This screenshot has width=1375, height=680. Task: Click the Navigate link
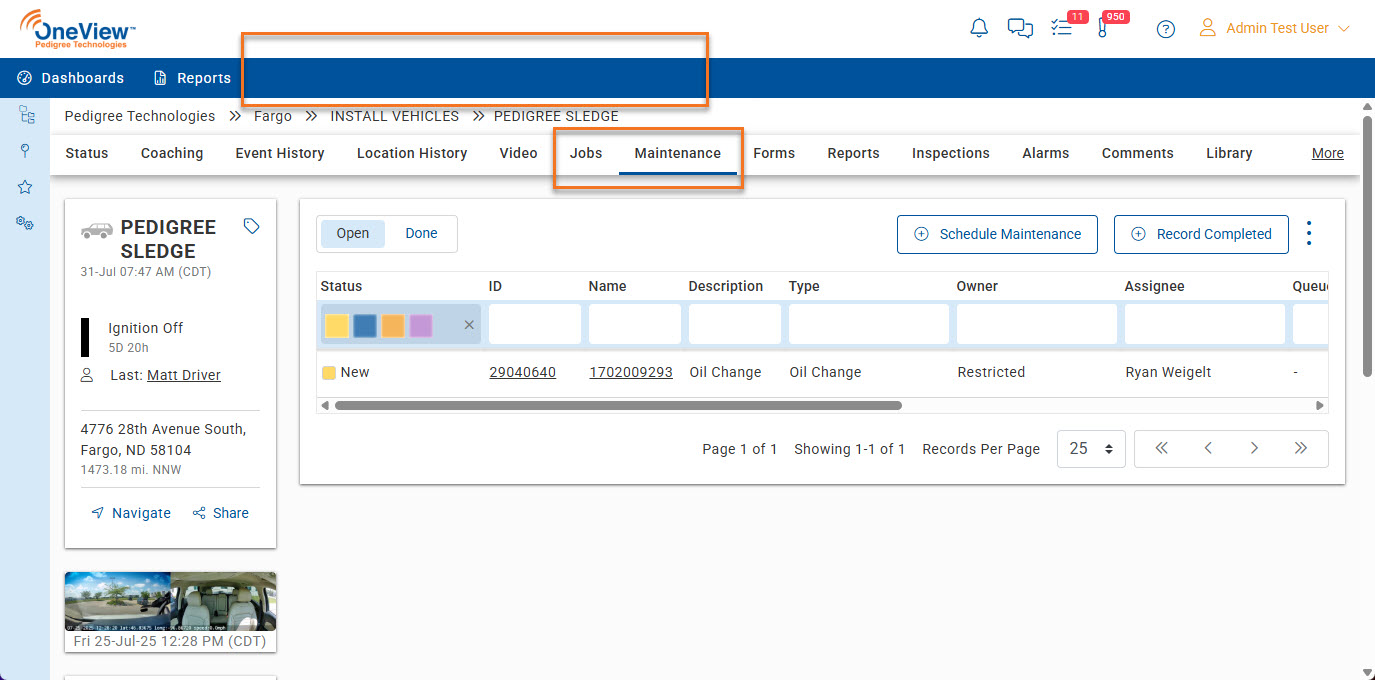131,513
